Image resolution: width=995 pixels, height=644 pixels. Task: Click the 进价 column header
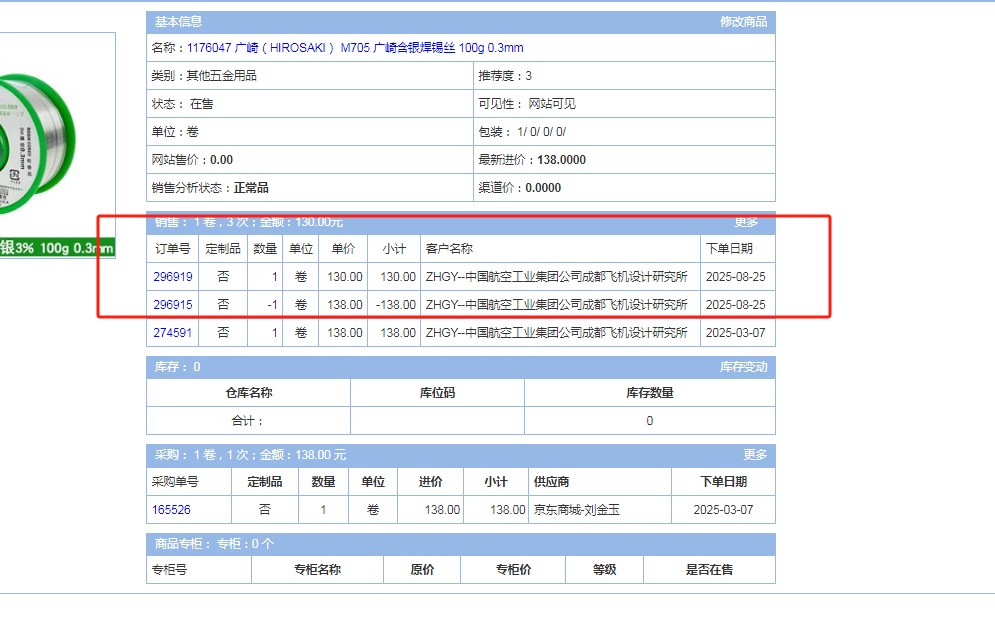[430, 482]
